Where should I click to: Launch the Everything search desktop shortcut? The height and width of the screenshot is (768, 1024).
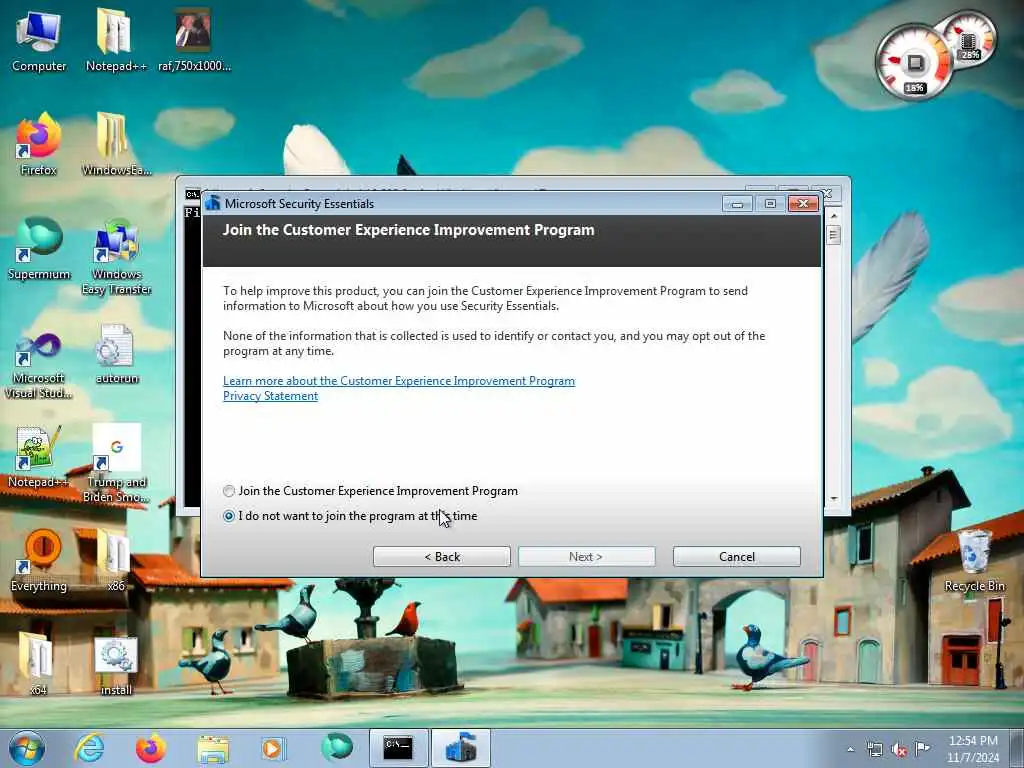click(x=39, y=560)
